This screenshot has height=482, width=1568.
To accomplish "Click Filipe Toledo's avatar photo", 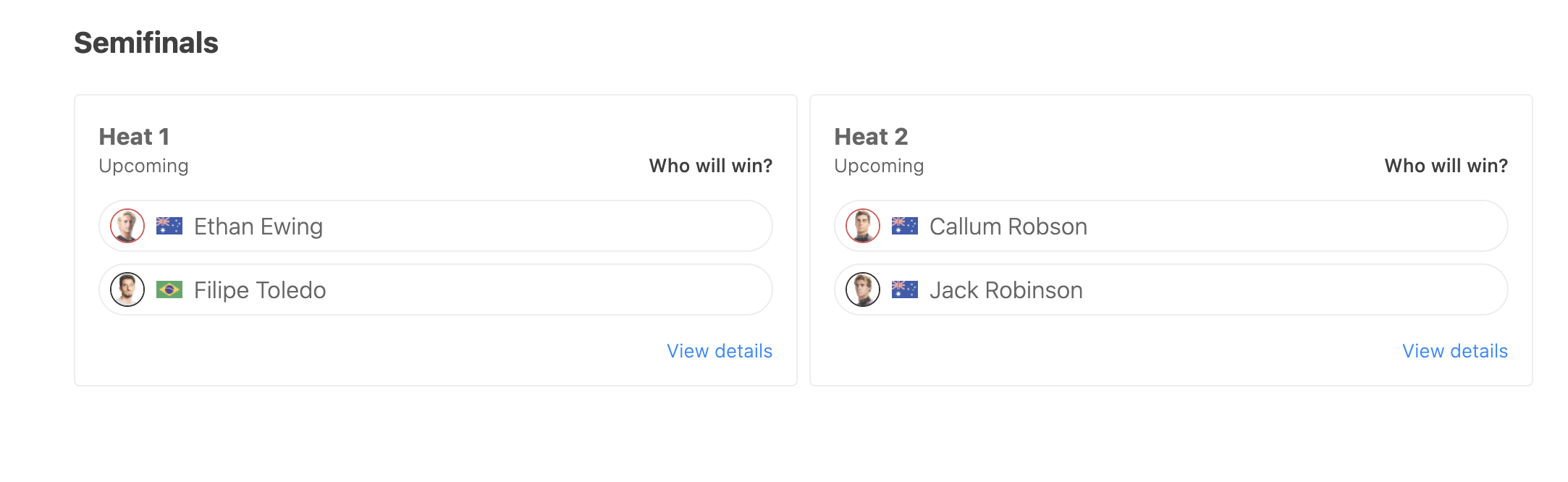I will (127, 290).
